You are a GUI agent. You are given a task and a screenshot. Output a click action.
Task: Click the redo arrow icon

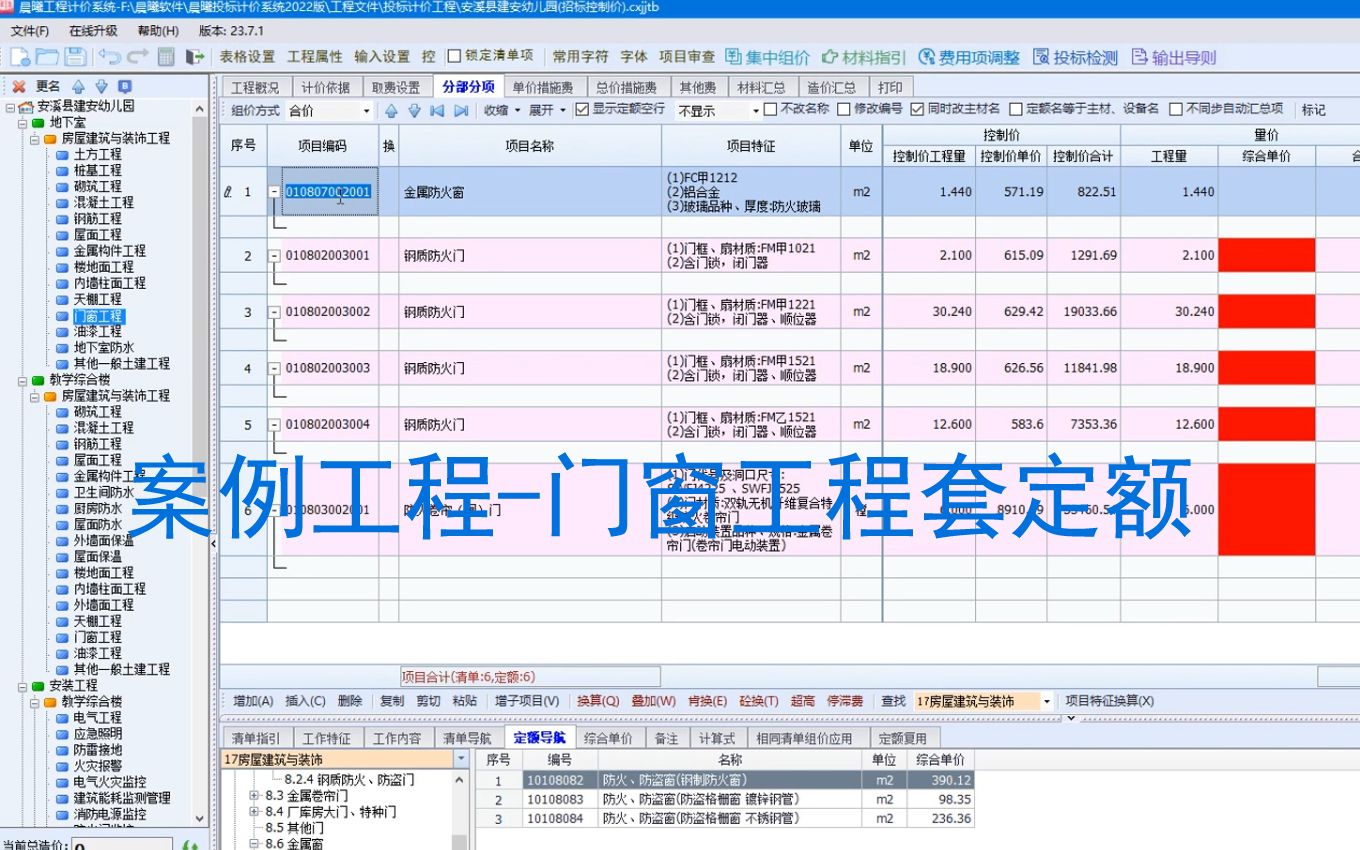tap(138, 57)
